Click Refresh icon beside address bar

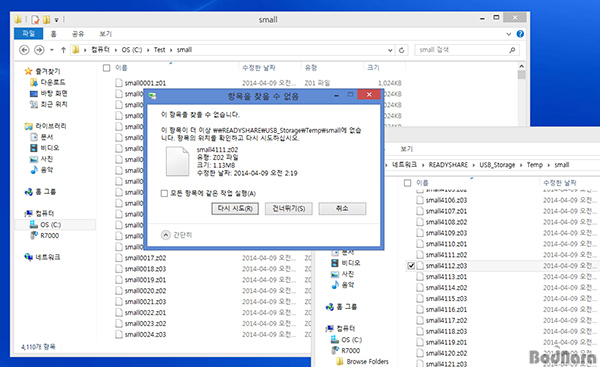click(x=401, y=50)
